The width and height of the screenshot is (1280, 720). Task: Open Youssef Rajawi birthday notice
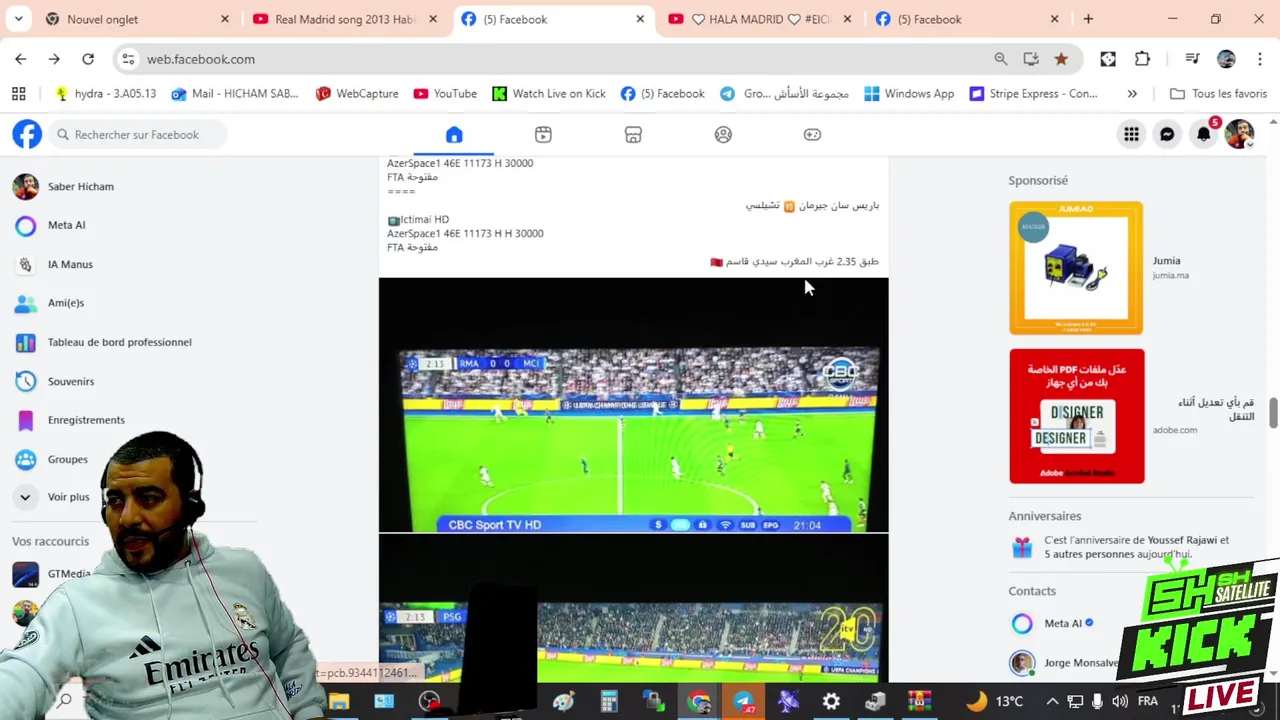coord(1130,547)
